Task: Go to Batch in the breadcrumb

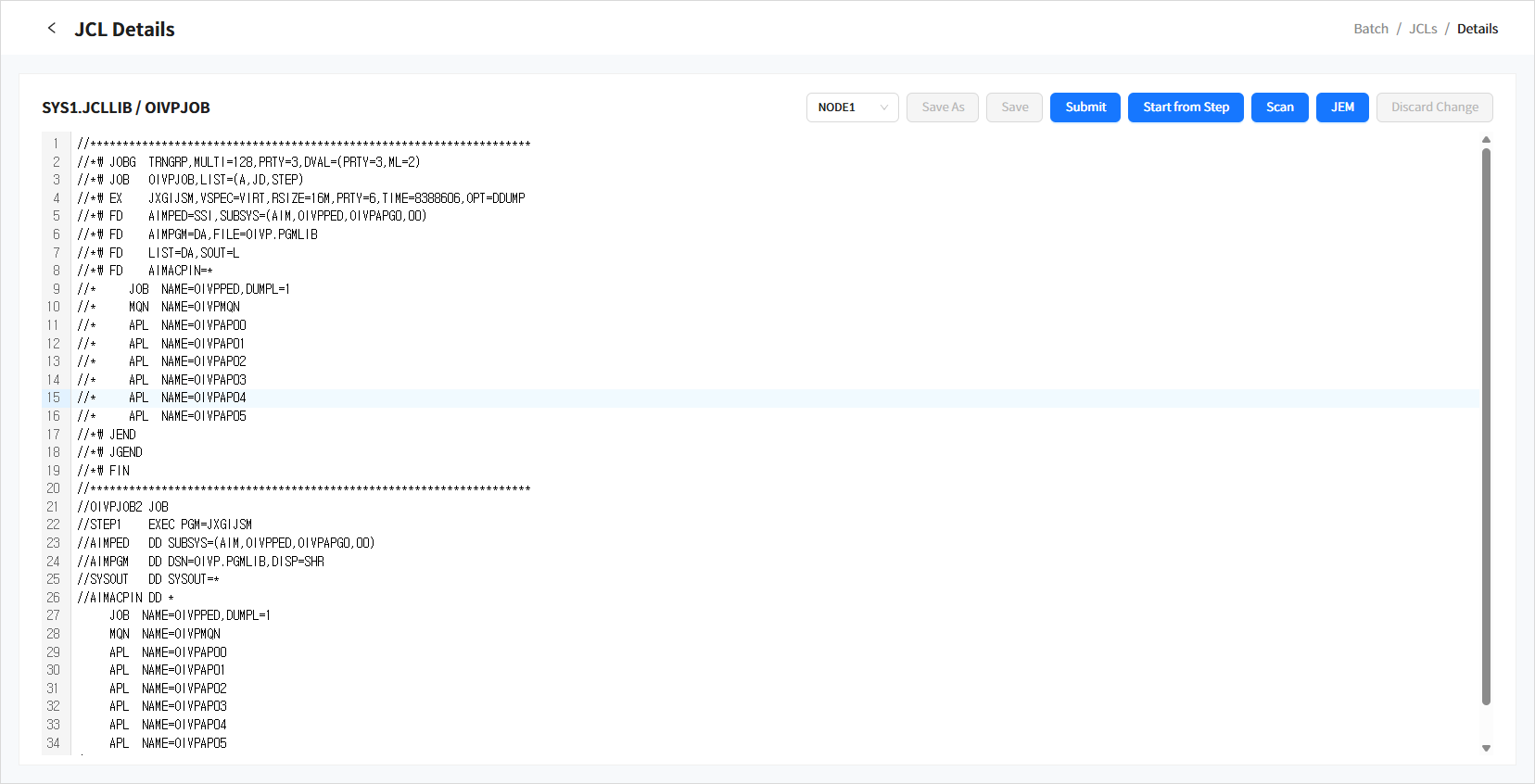Action: pyautogui.click(x=1370, y=29)
